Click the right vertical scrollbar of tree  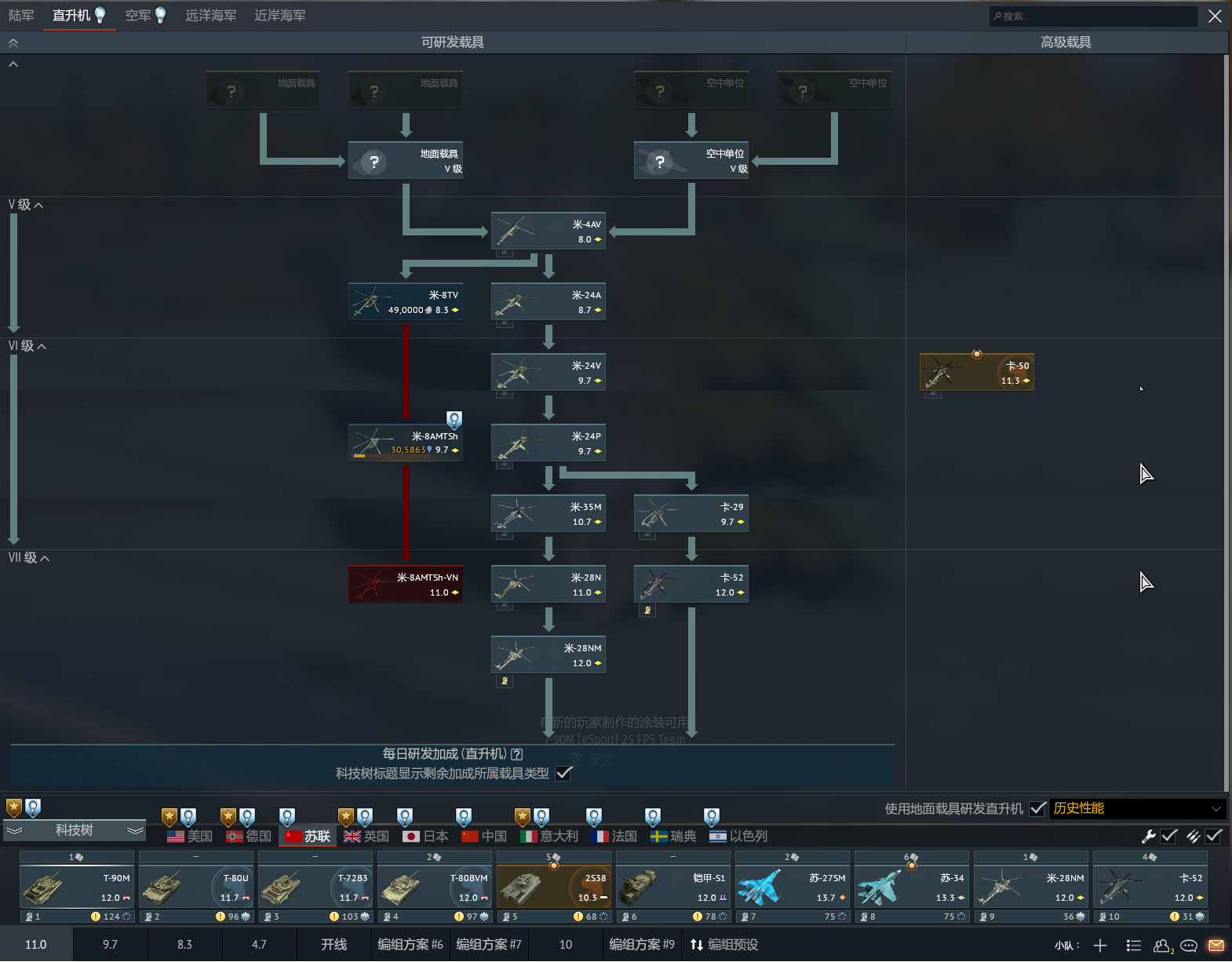(x=1227, y=423)
